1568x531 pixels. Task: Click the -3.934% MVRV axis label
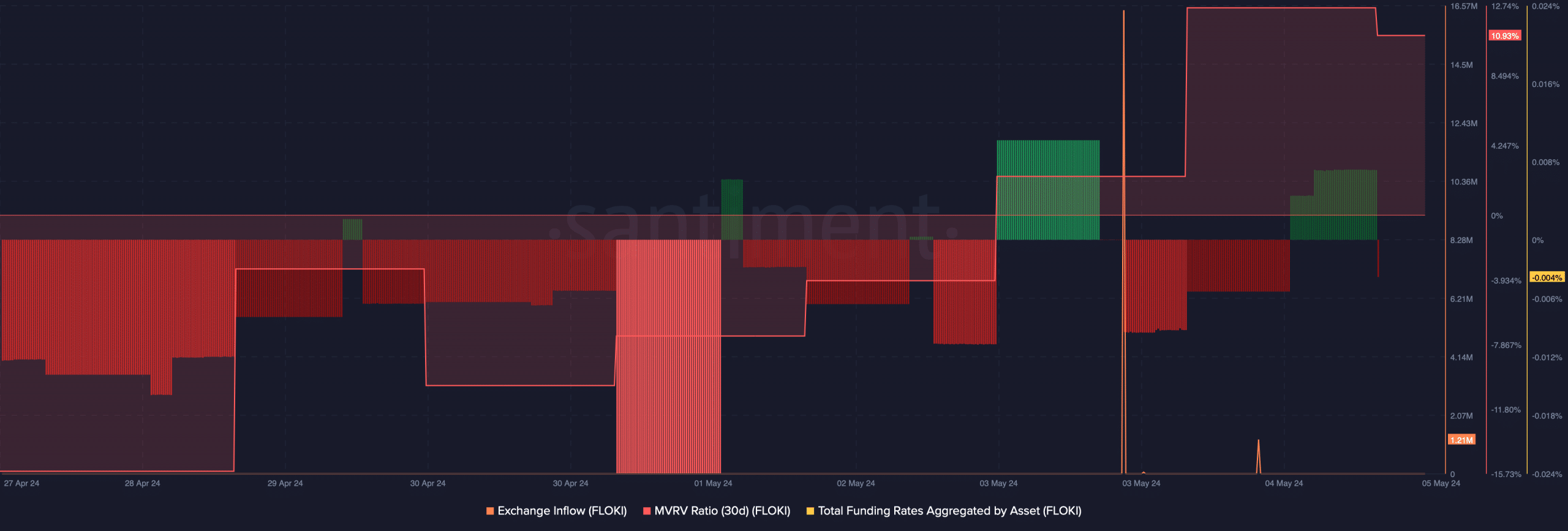[1506, 281]
